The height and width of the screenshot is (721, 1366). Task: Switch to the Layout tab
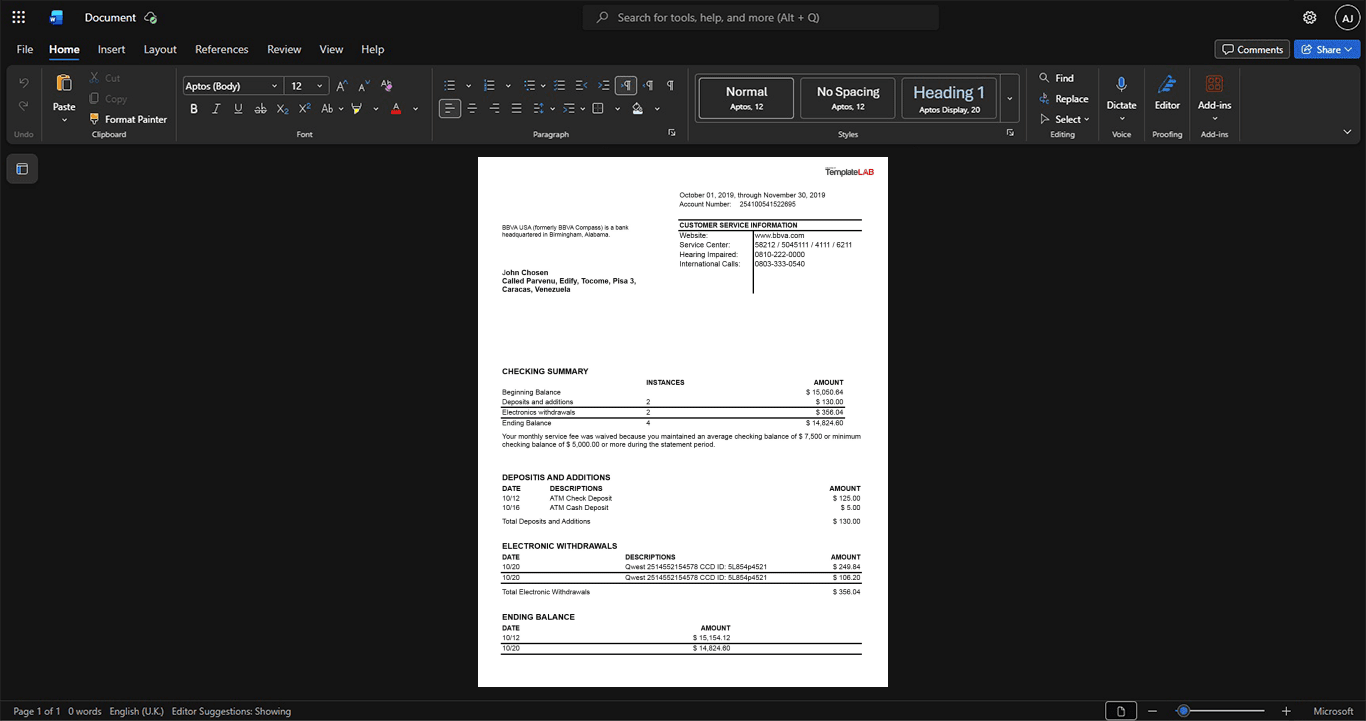(160, 49)
